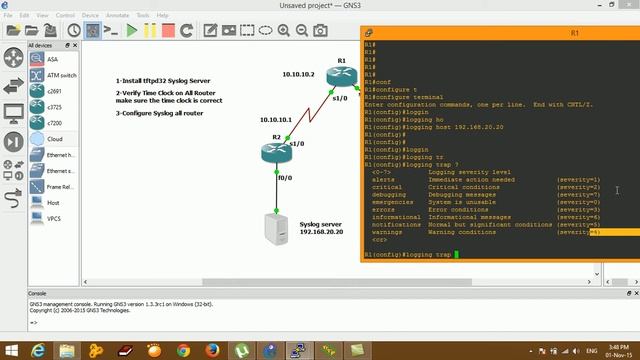
Task: Click the Zoom in magnifier icon
Action: 284,31
